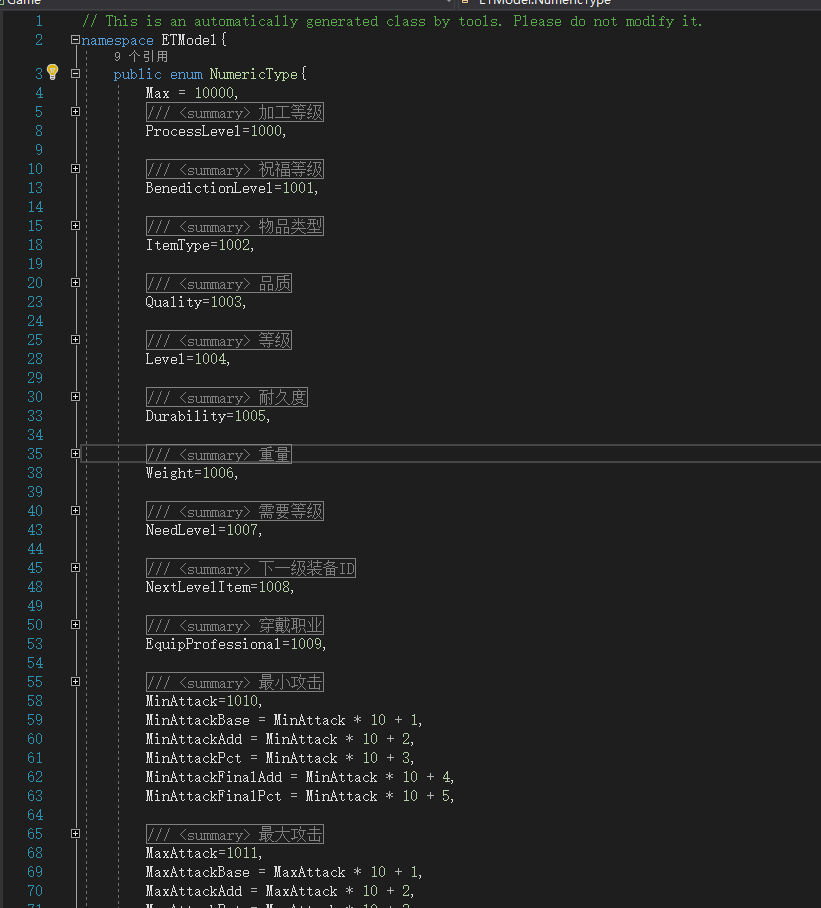
Task: Click 'NeedLevel=1007,' line
Action: click(x=204, y=530)
